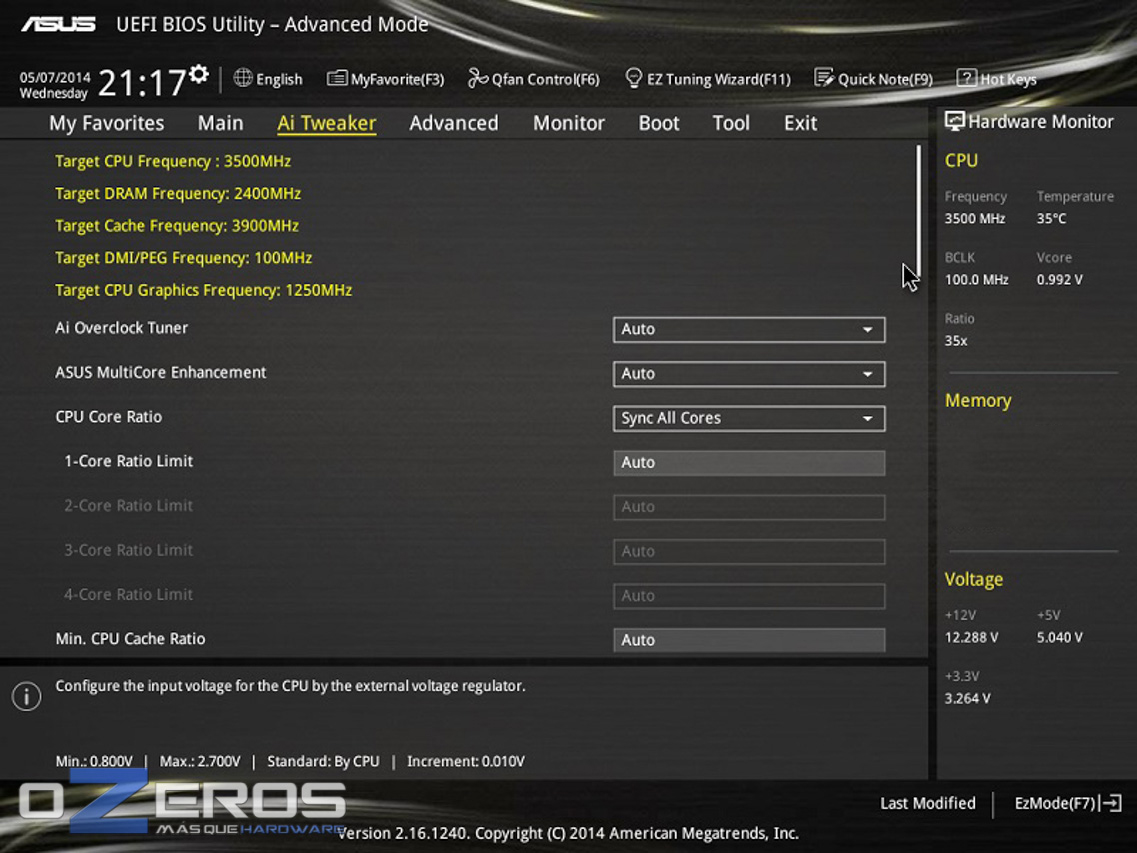Click the 1-Core Ratio Limit label

128,461
